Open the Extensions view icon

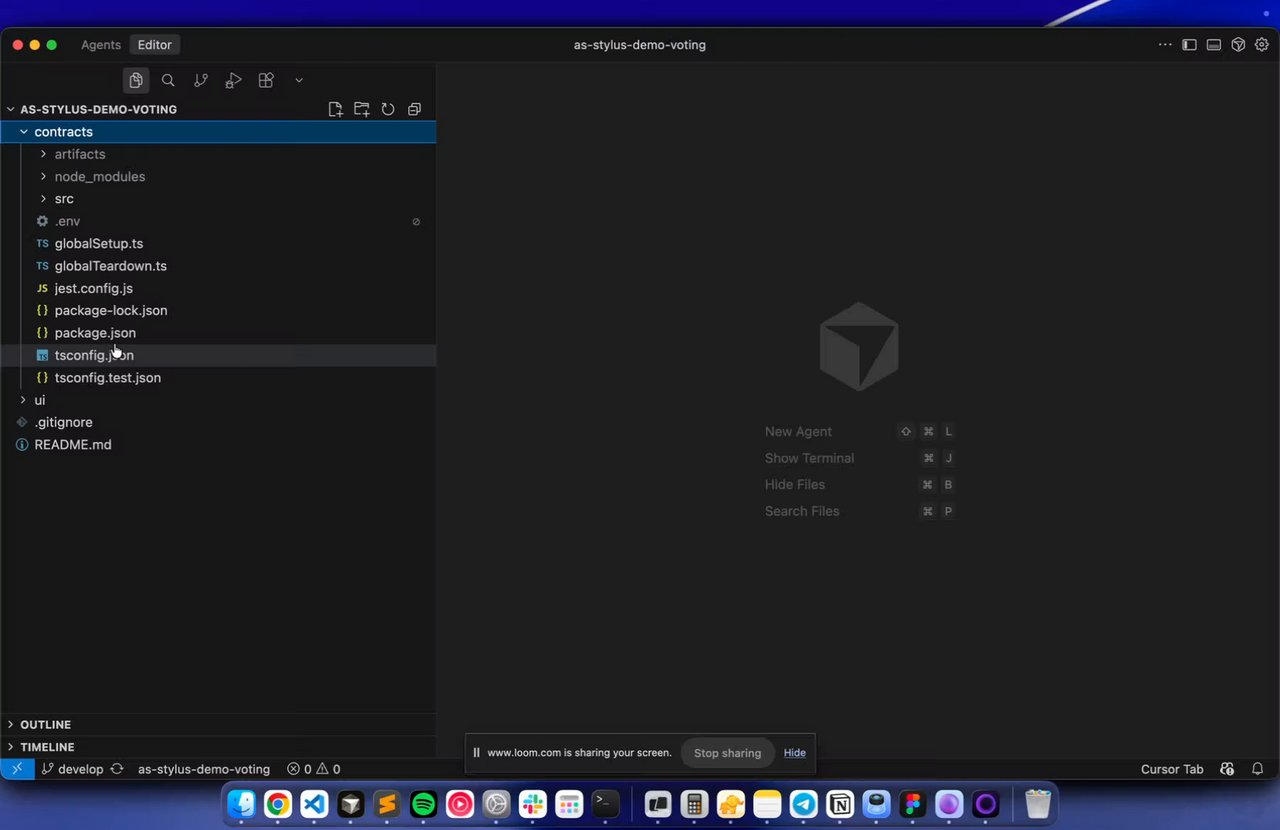pyautogui.click(x=266, y=80)
